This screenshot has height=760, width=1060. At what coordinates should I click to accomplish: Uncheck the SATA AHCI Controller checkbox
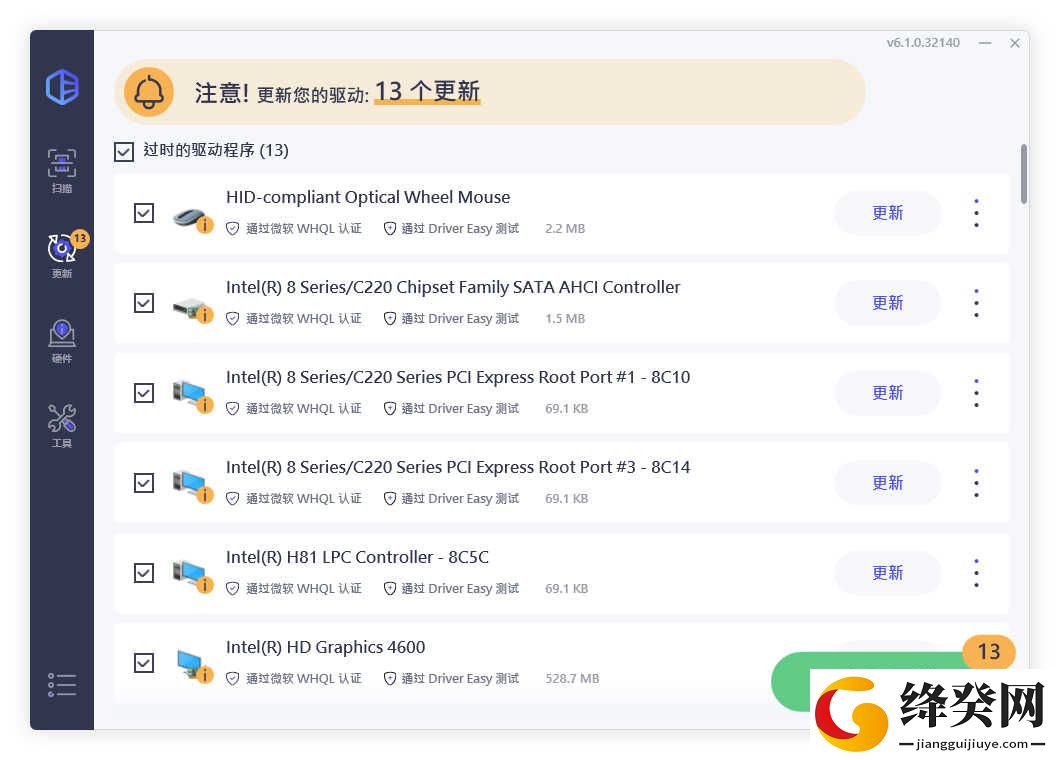point(144,303)
